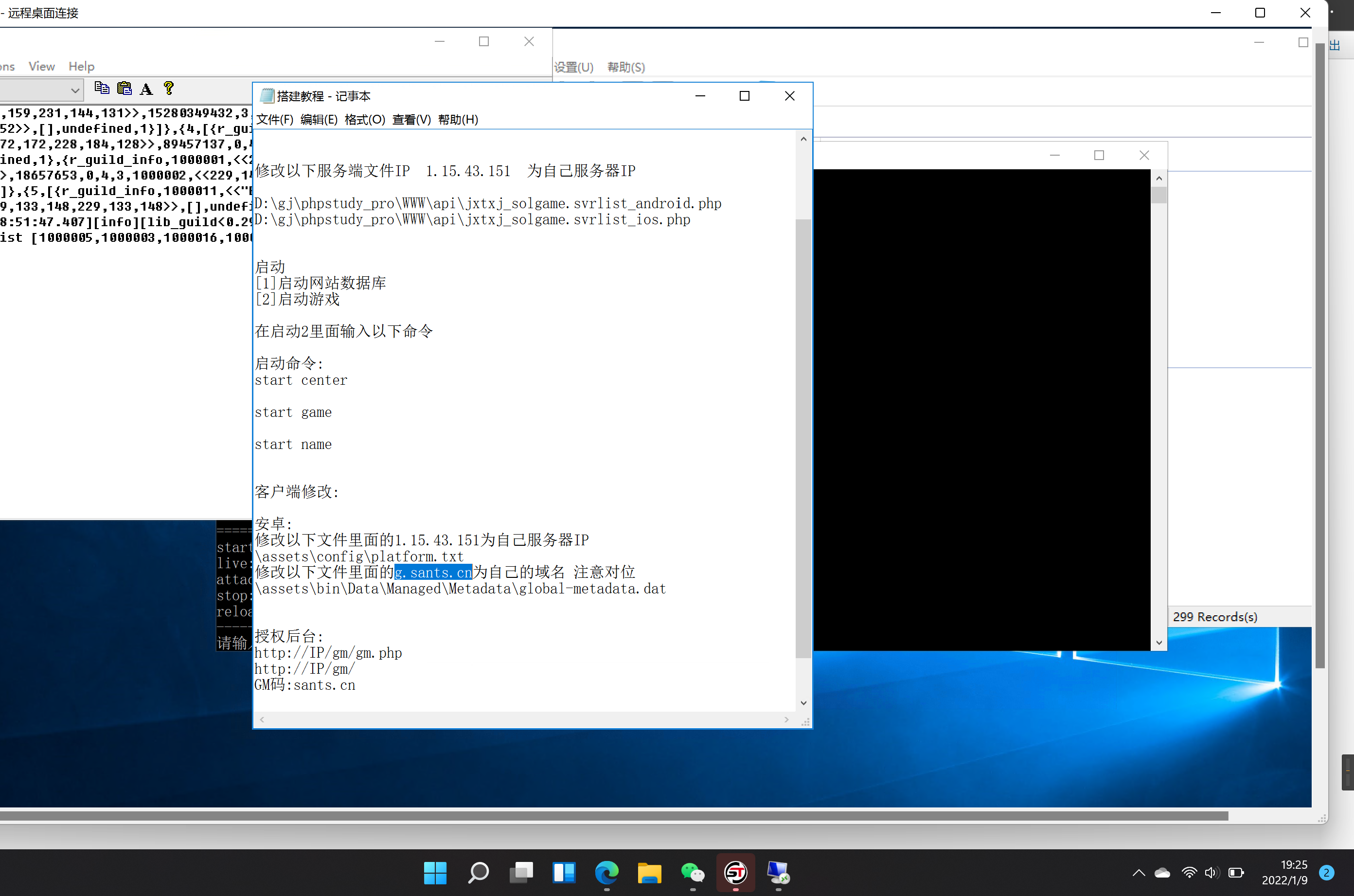Open the View menu in console window
This screenshot has height=896, width=1354.
42,66
